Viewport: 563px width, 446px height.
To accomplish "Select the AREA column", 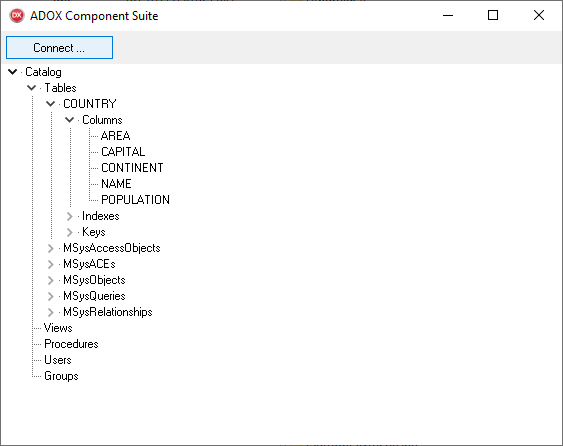I will coord(116,136).
